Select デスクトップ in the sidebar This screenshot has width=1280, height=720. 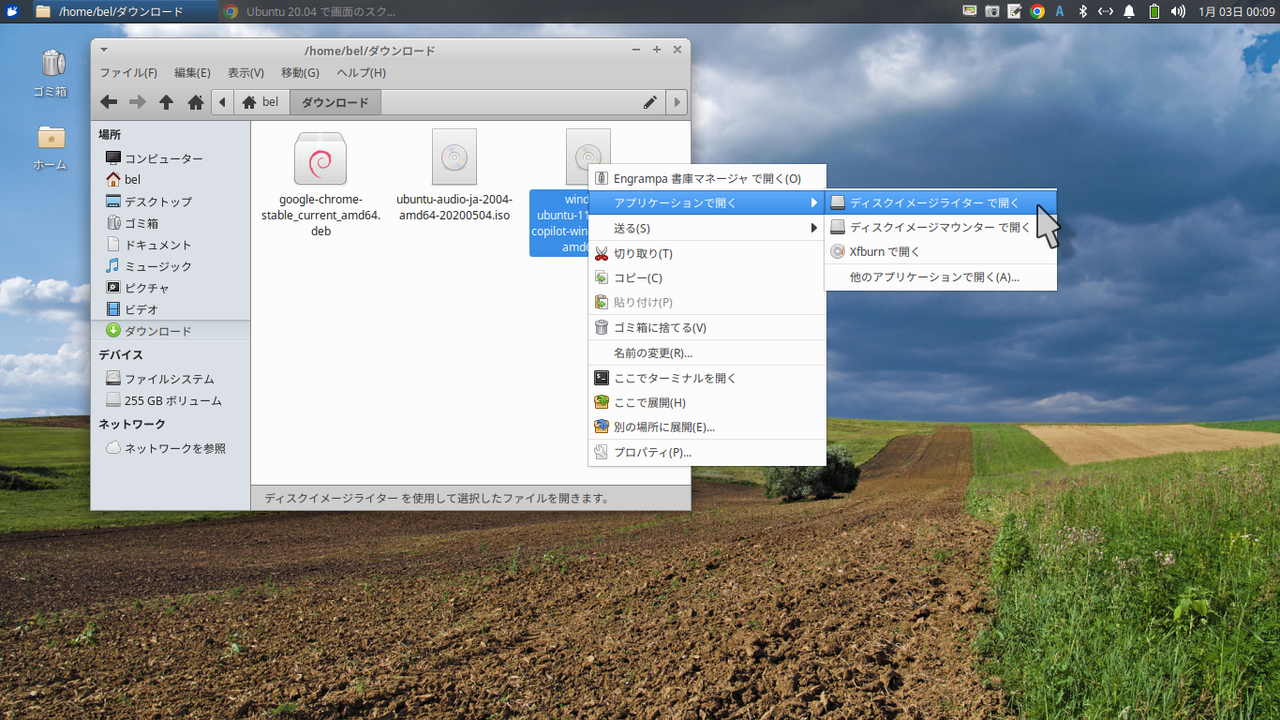pyautogui.click(x=170, y=201)
